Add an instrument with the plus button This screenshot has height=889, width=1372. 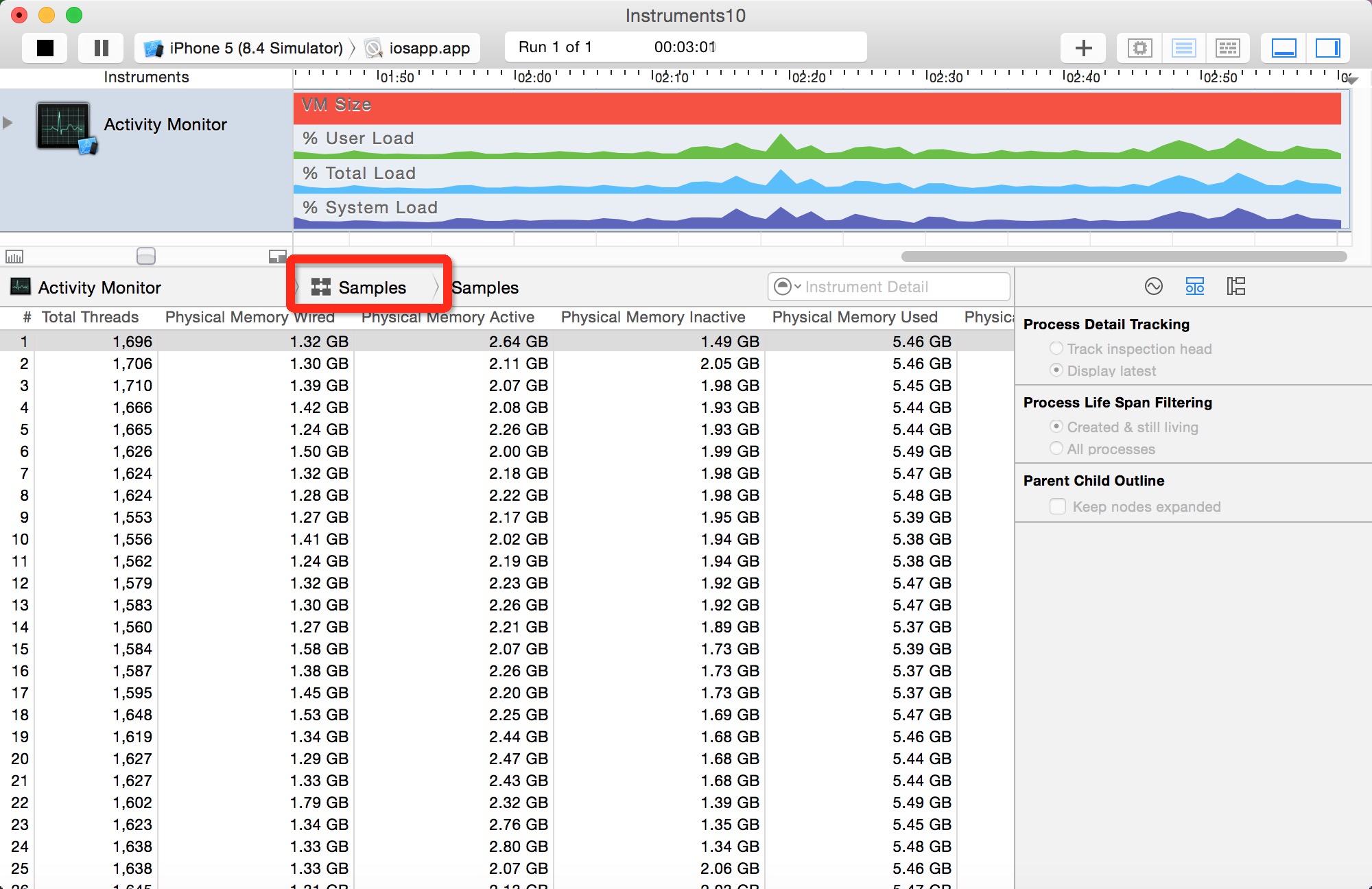[x=1083, y=48]
